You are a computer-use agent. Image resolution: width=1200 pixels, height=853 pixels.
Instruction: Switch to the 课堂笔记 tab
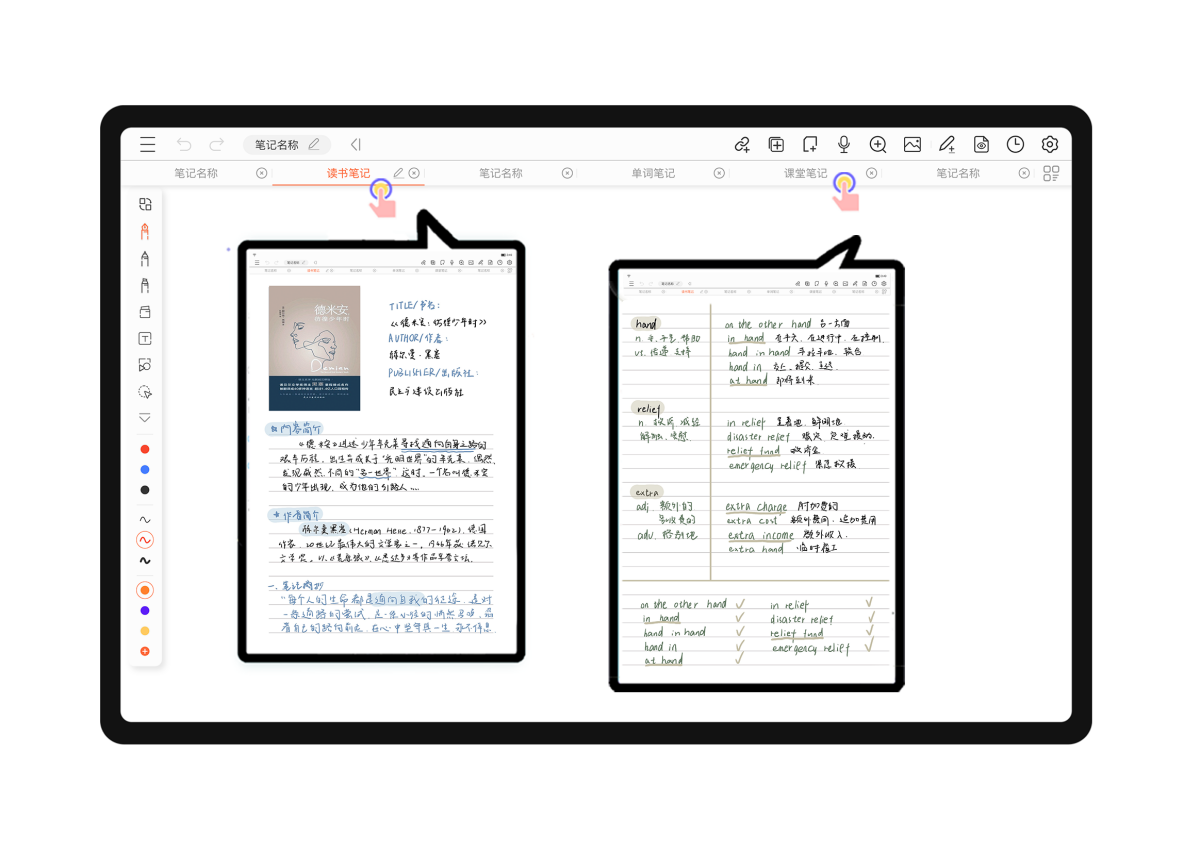pos(805,174)
